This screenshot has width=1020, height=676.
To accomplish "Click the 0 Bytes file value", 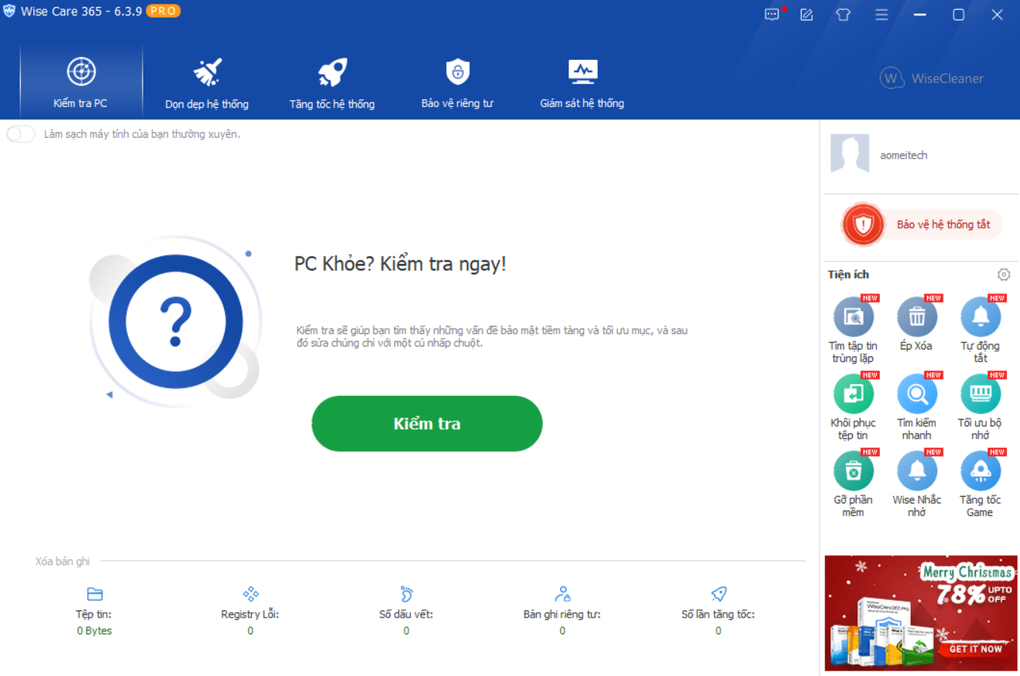I will (x=94, y=631).
